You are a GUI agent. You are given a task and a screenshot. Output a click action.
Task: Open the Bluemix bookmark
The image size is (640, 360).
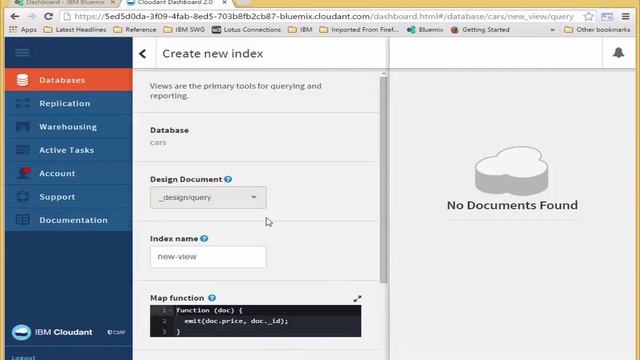[425, 30]
